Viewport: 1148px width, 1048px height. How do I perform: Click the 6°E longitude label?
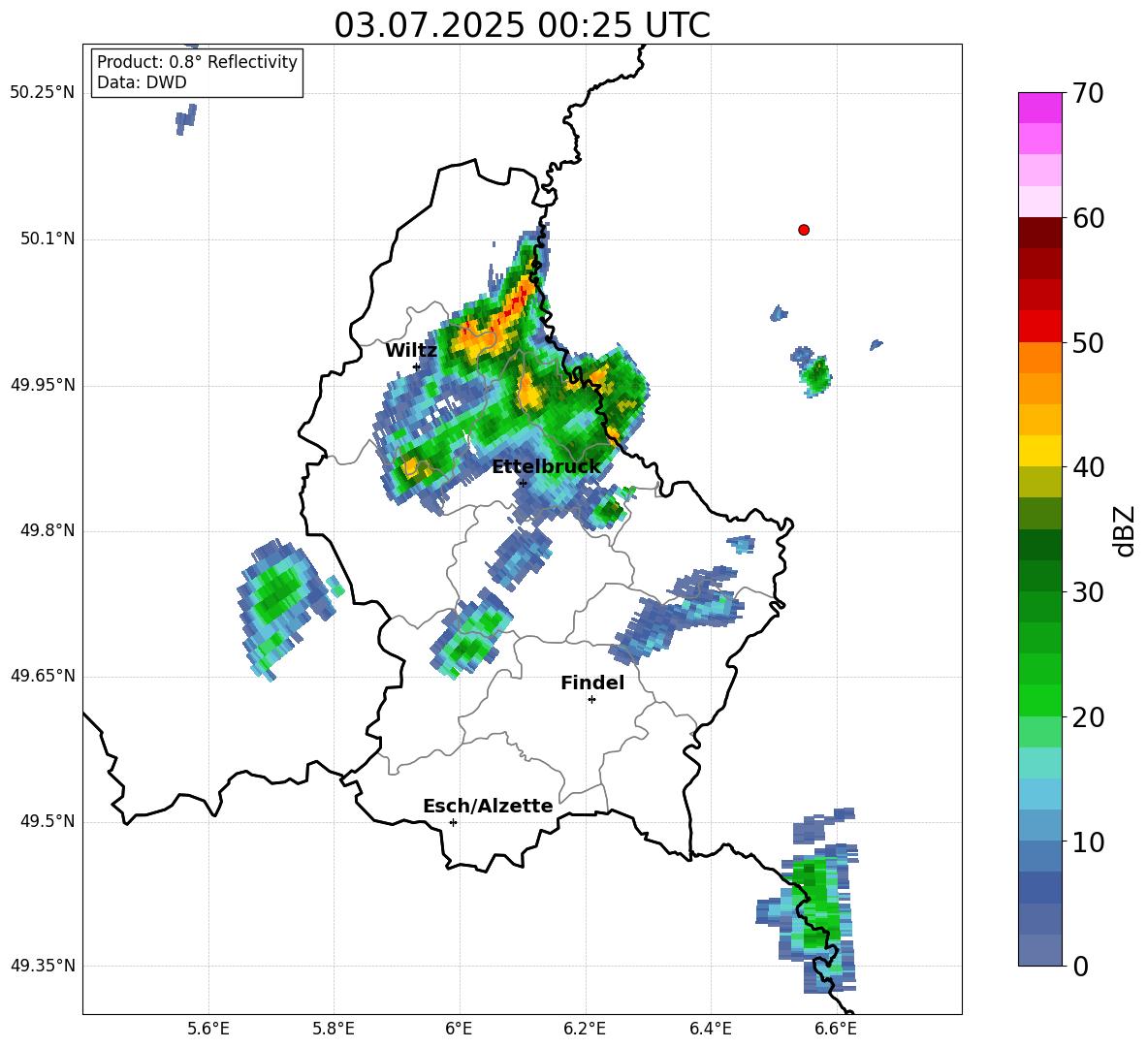click(x=459, y=1029)
